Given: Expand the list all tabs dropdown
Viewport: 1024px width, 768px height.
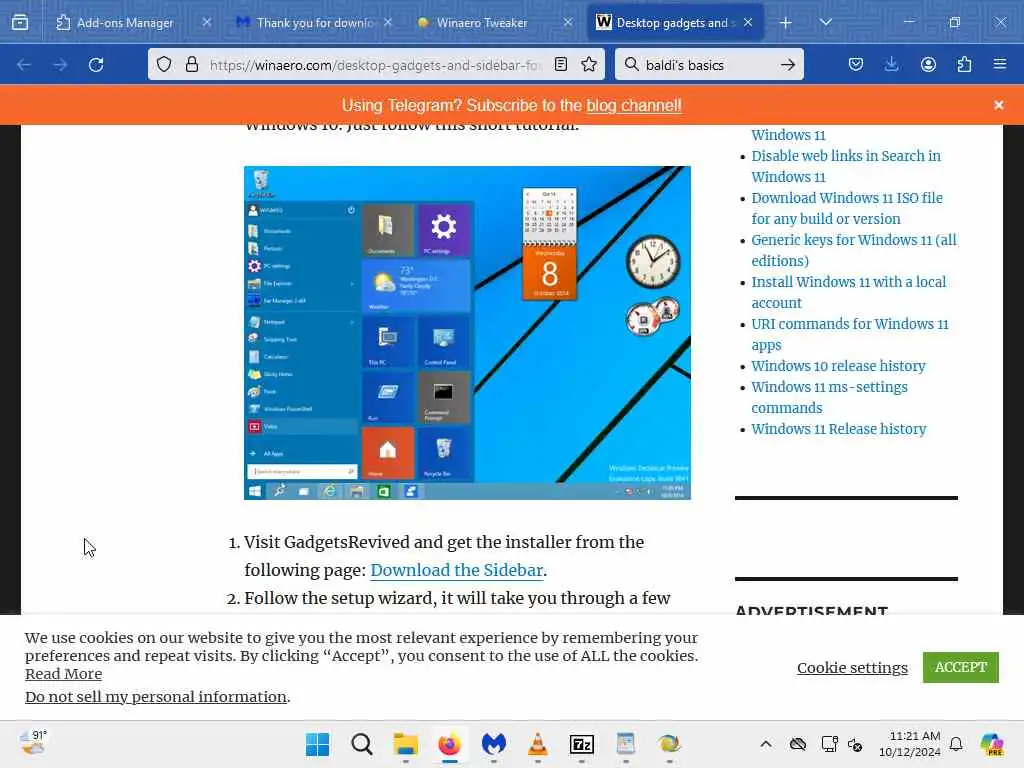Looking at the screenshot, I should 825,22.
